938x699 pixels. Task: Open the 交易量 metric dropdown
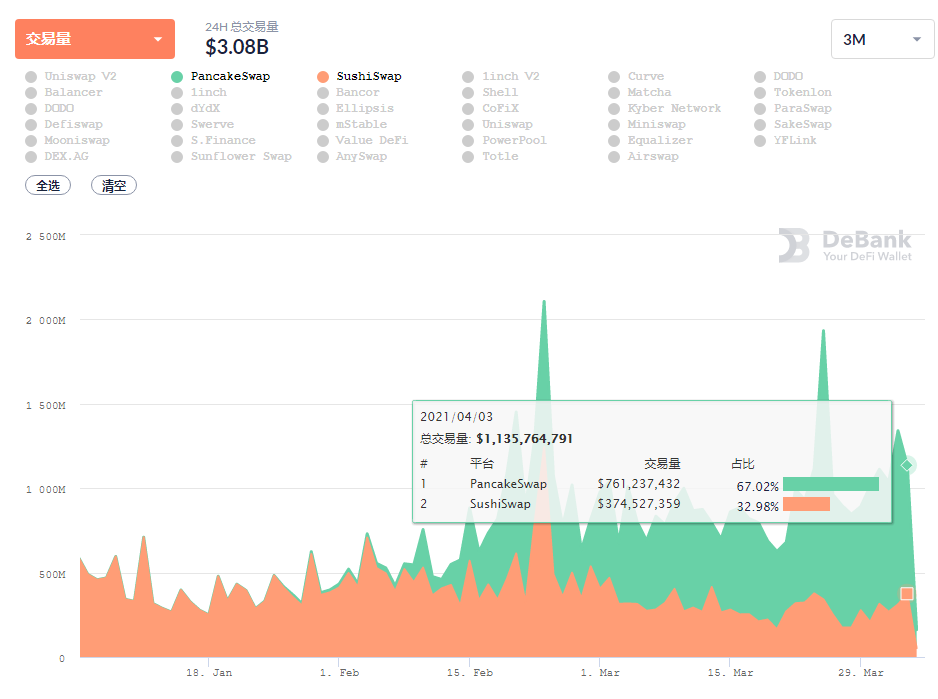tap(95, 39)
